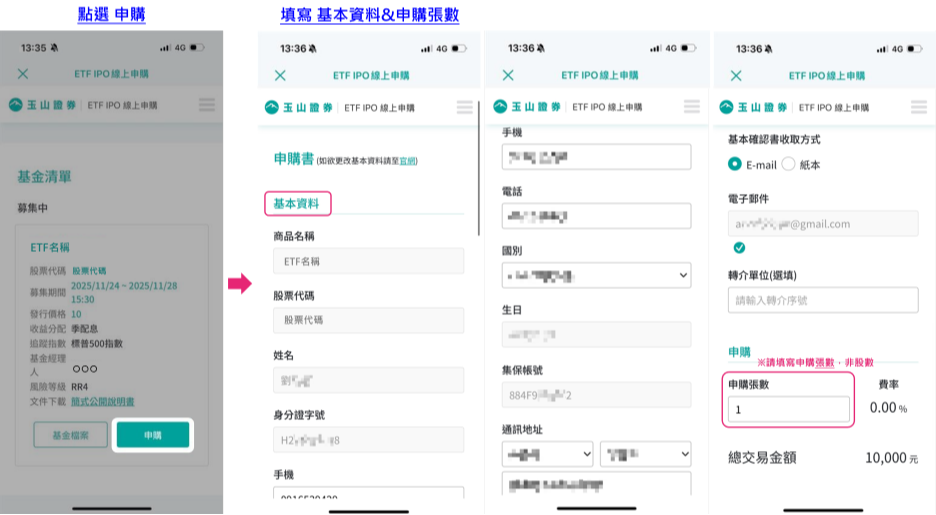
Task: Tap the green 申購 button in the fund card
Action: click(x=152, y=435)
